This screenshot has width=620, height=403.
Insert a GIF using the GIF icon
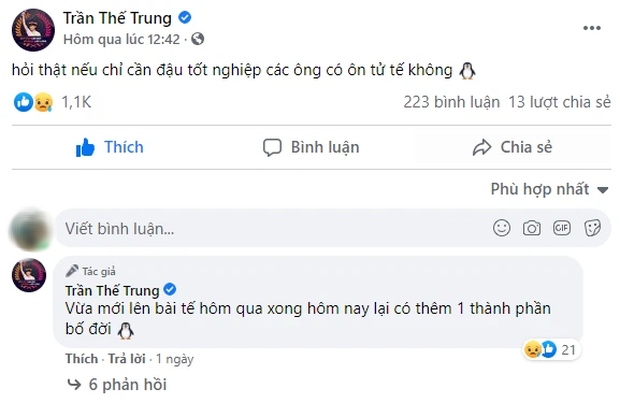point(562,228)
